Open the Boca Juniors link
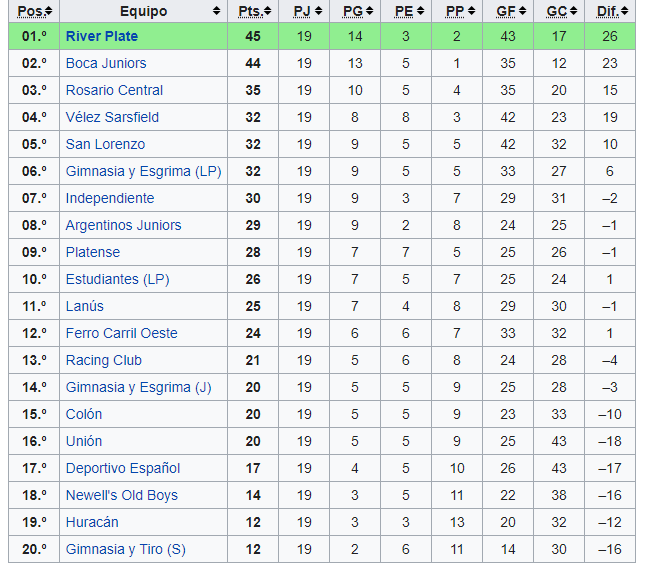This screenshot has height=573, width=655. point(106,63)
